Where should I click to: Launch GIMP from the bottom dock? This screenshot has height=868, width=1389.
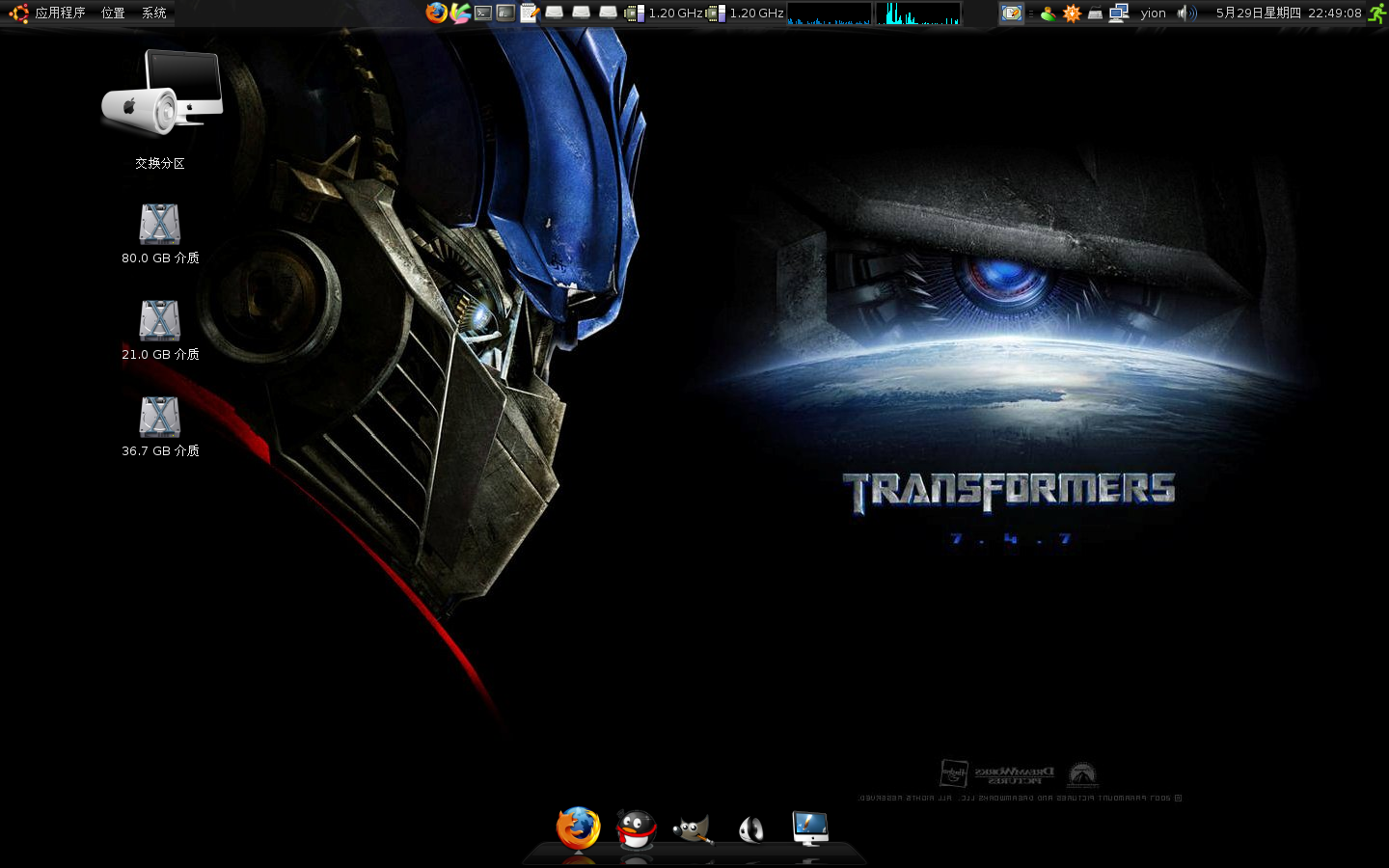[x=693, y=829]
